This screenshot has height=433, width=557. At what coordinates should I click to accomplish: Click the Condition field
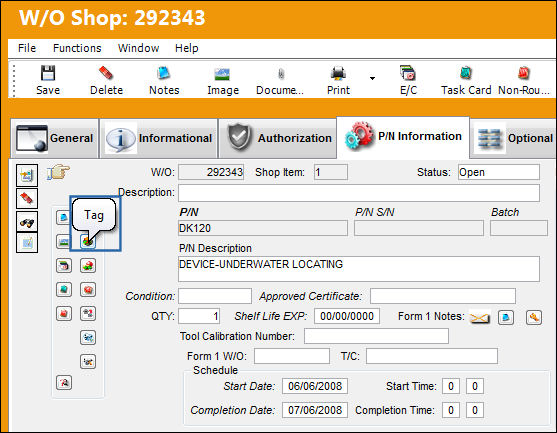[215, 296]
